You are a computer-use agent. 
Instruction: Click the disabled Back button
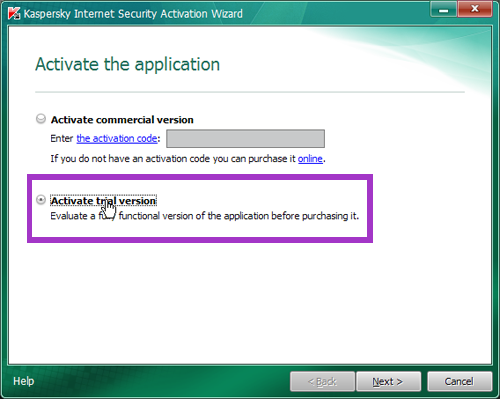click(322, 381)
